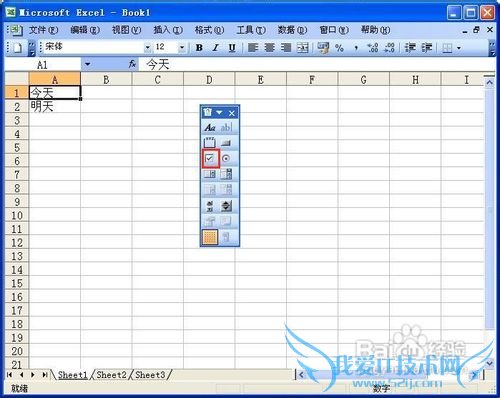Viewport: 500px width, 398px height.
Task: Open the 文件(F) menu
Action: pyautogui.click(x=43, y=30)
